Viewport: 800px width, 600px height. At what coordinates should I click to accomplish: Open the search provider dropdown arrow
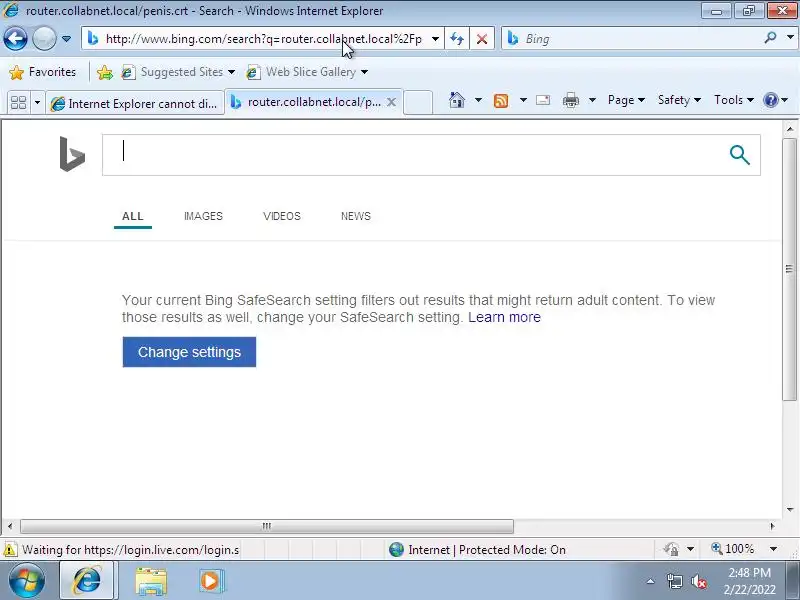point(790,37)
